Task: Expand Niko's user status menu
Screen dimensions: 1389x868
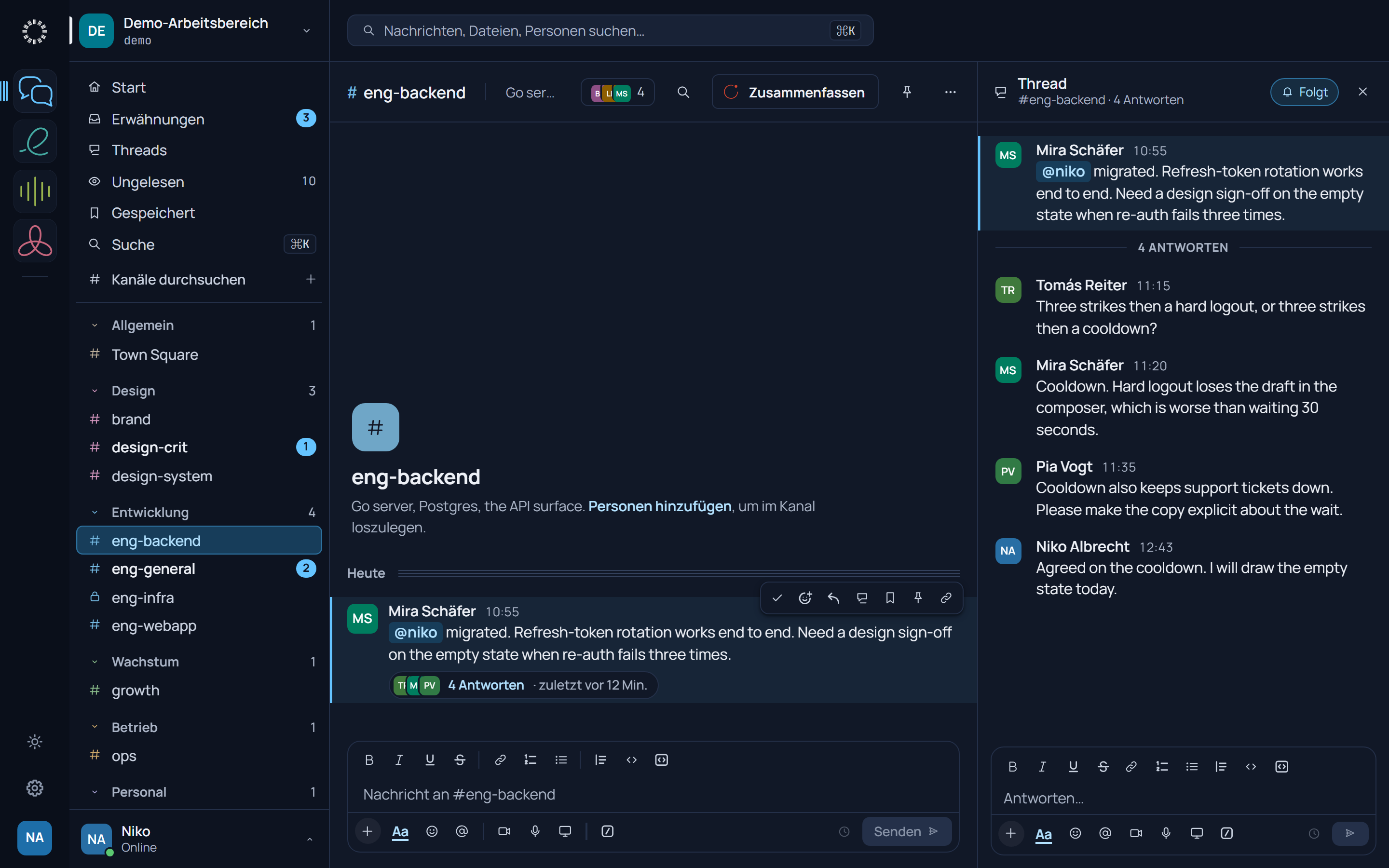Action: click(x=309, y=839)
